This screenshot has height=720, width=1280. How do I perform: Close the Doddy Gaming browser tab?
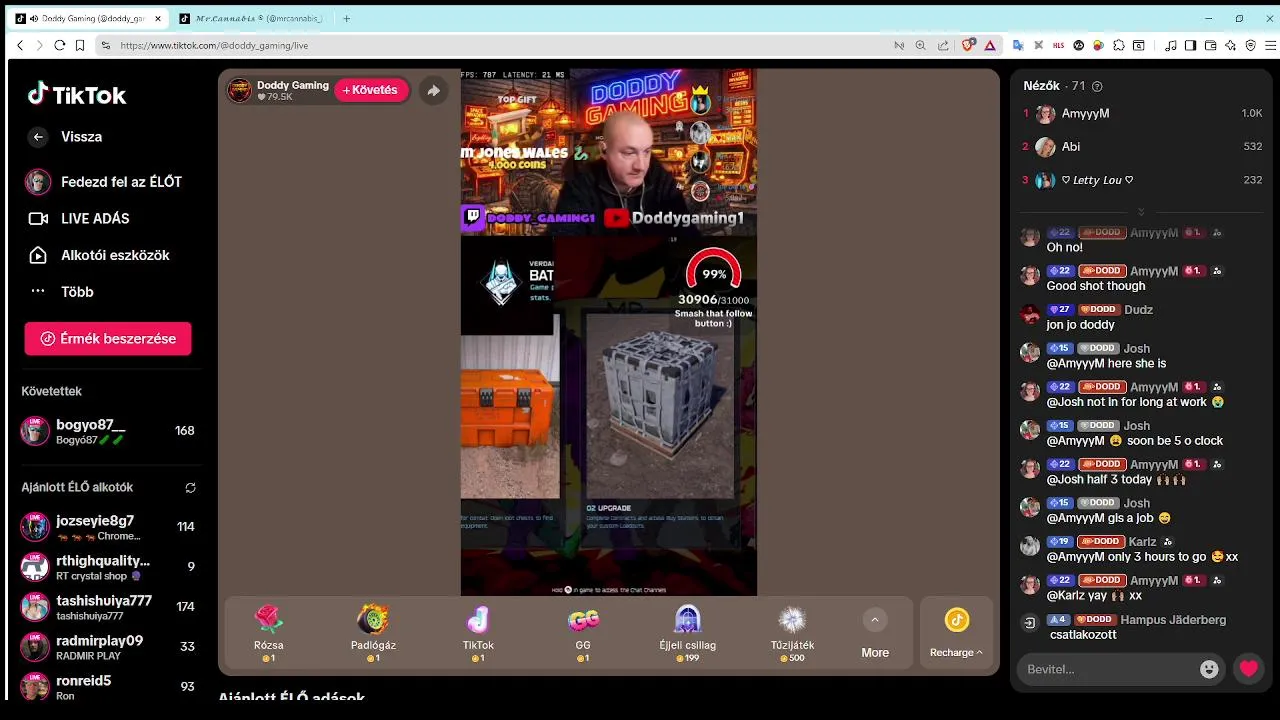point(158,18)
